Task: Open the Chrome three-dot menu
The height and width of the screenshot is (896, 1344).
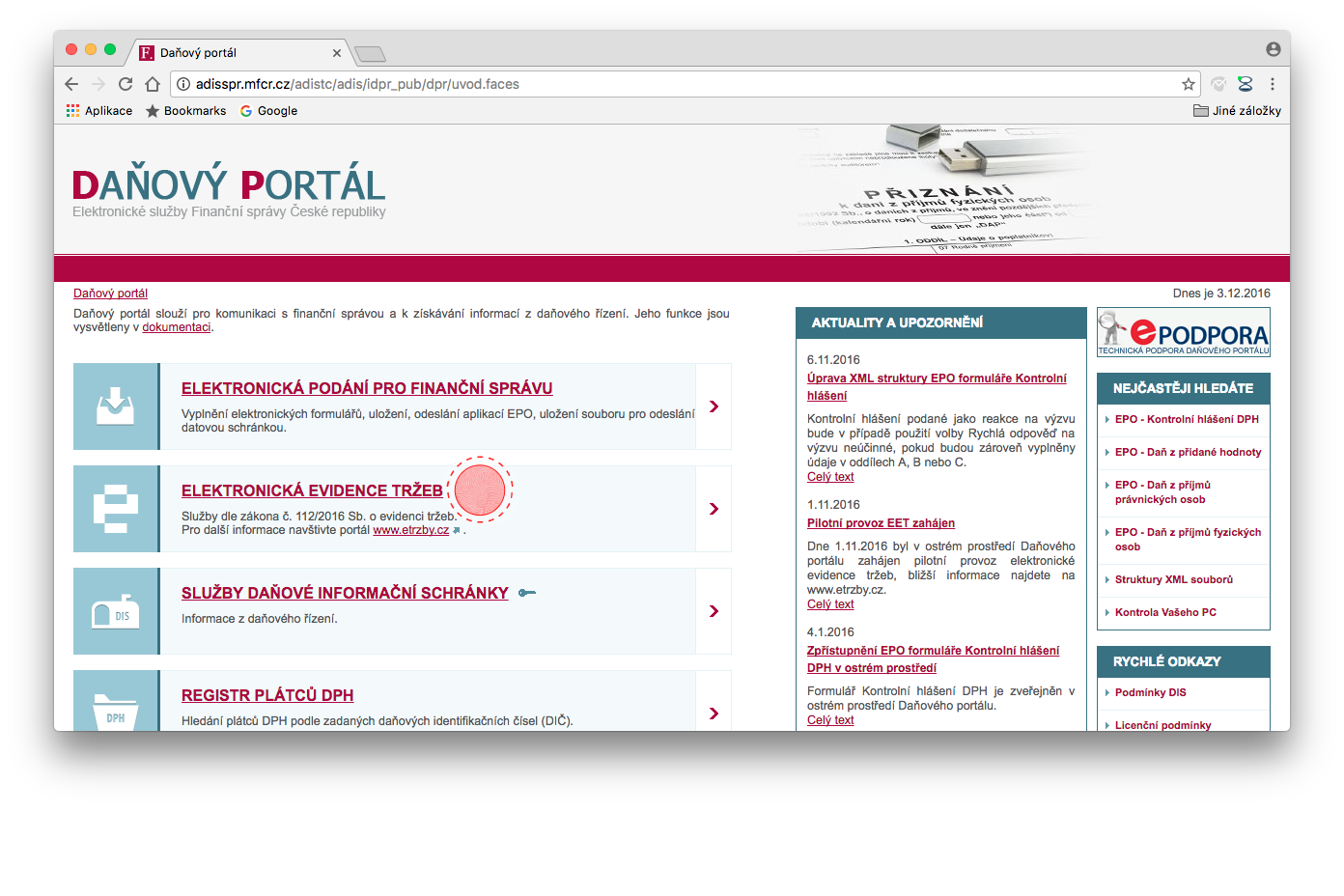Action: 1273,84
